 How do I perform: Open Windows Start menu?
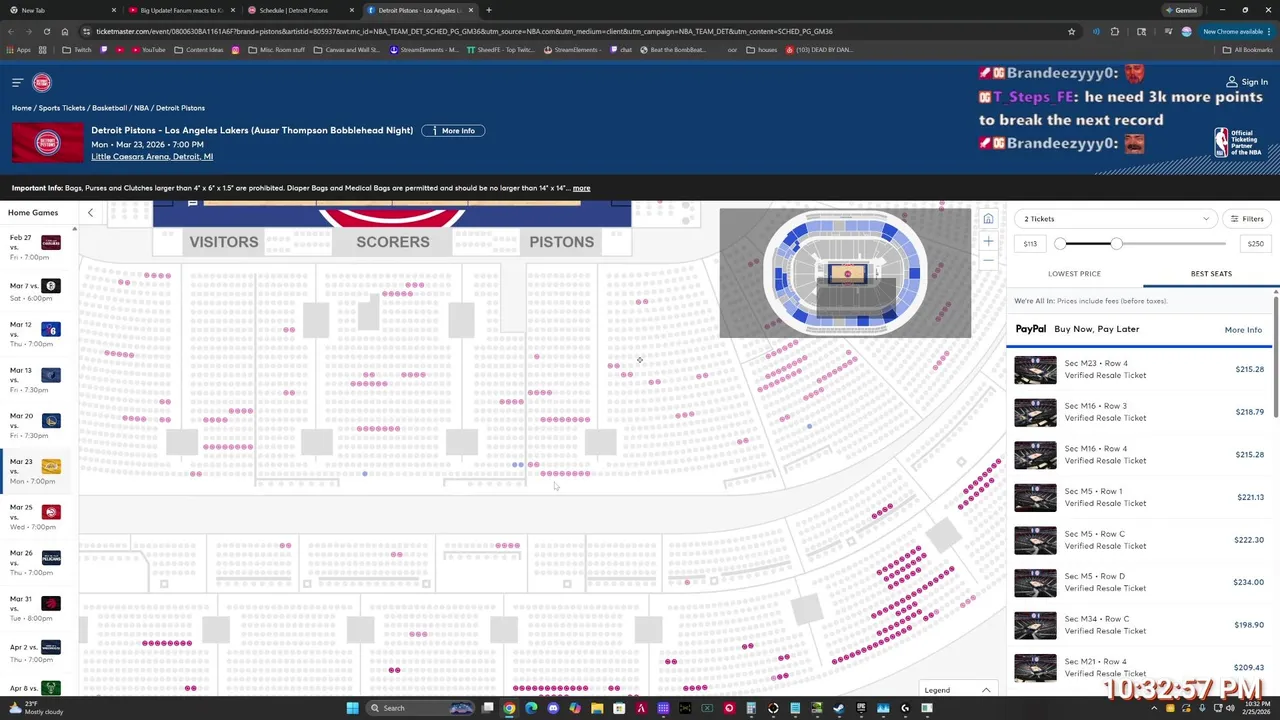tap(352, 708)
